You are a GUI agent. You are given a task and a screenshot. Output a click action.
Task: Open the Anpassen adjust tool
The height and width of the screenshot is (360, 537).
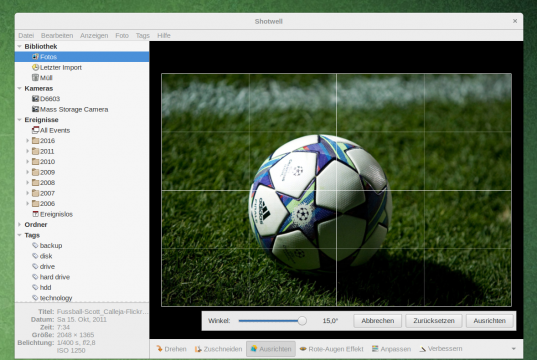(391, 349)
